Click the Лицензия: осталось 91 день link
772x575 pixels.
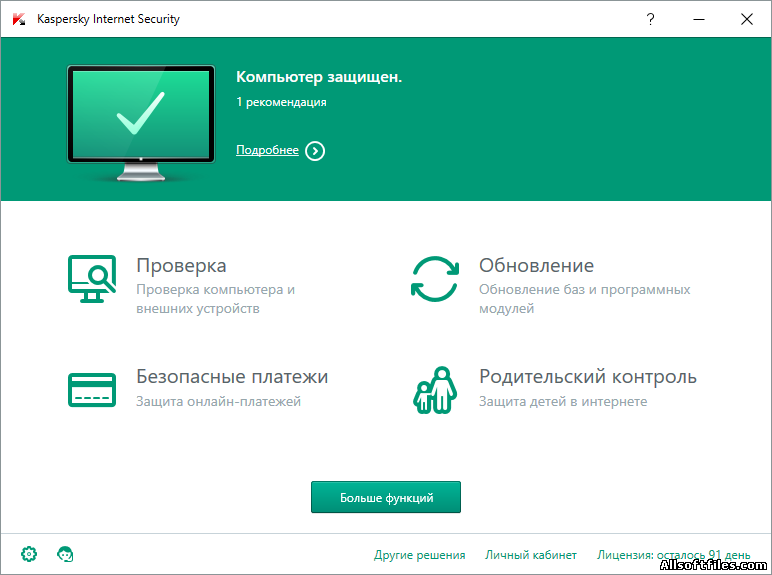point(674,555)
